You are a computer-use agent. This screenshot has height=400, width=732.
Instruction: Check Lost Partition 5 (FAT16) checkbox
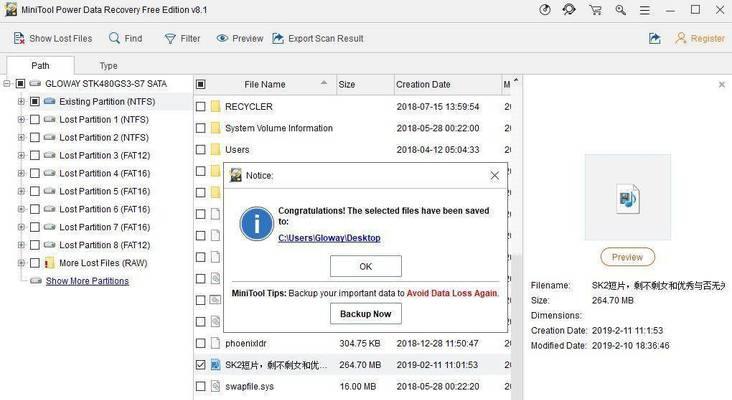(x=35, y=191)
